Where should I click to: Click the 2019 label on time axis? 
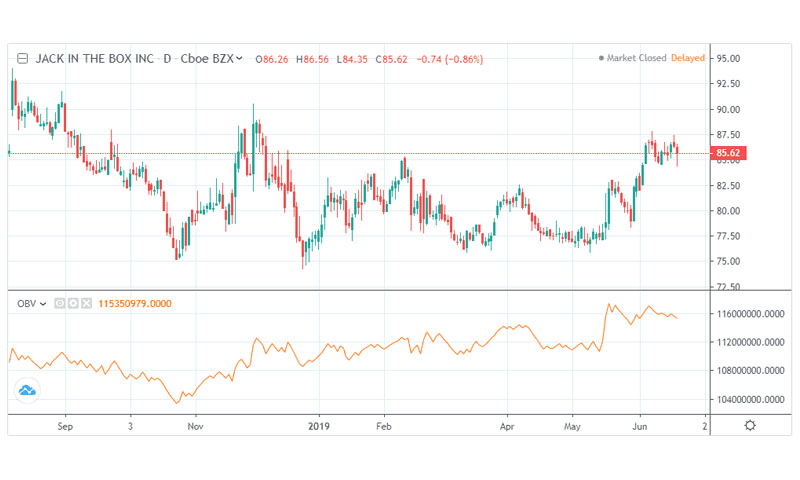[319, 426]
